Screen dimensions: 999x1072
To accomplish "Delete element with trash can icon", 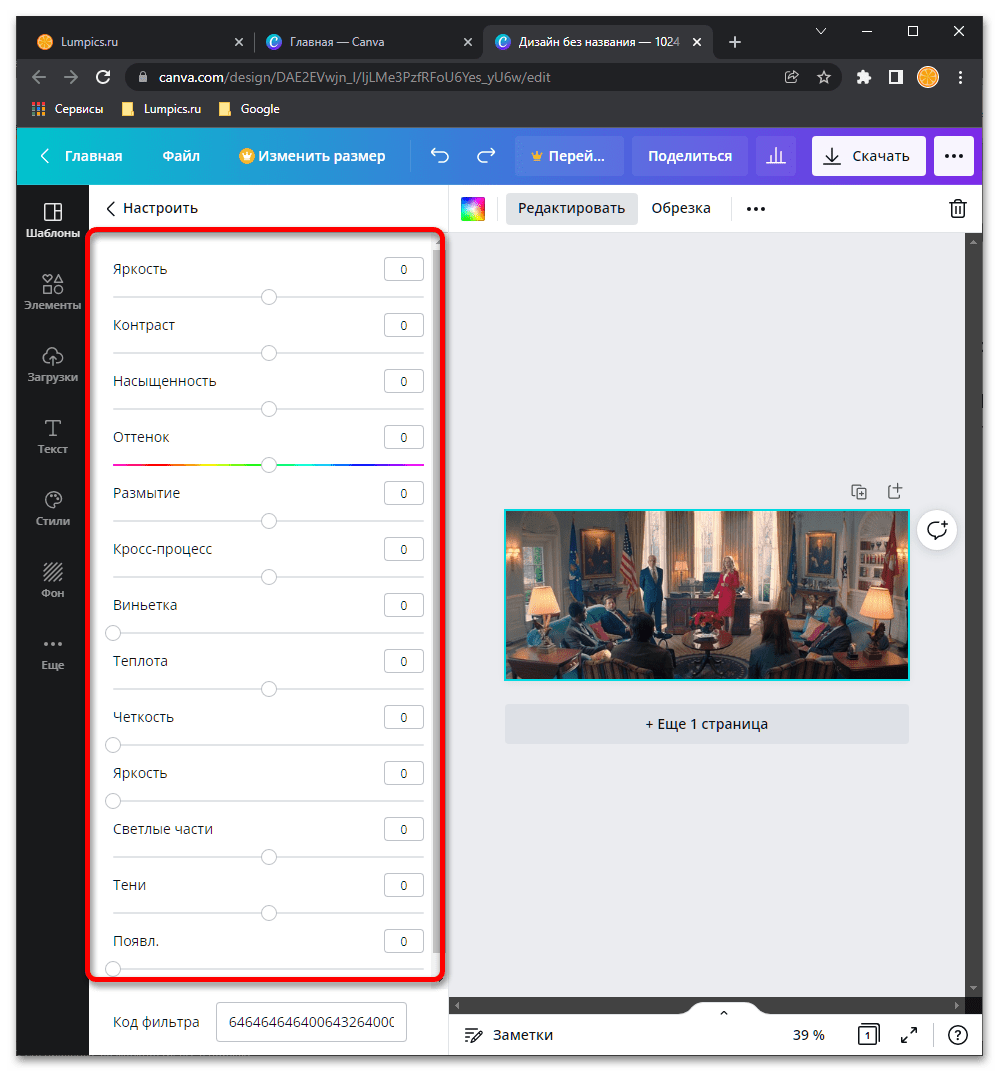I will [x=958, y=208].
